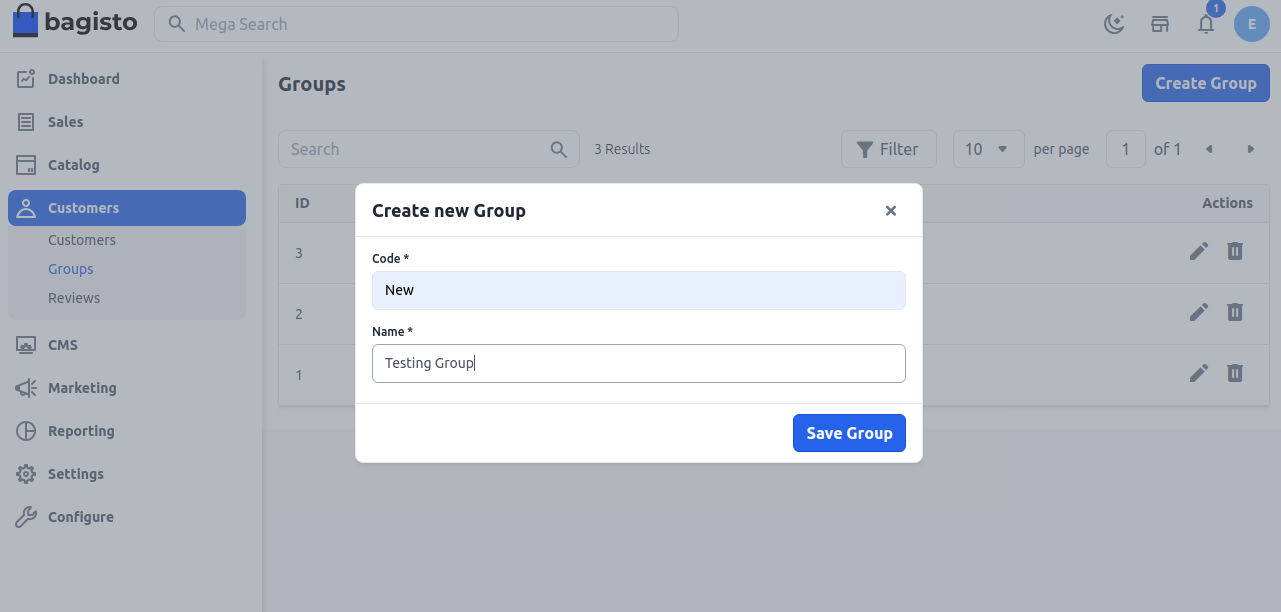Viewport: 1281px width, 612px height.
Task: Select the Sales icon in sidebar
Action: click(x=25, y=121)
